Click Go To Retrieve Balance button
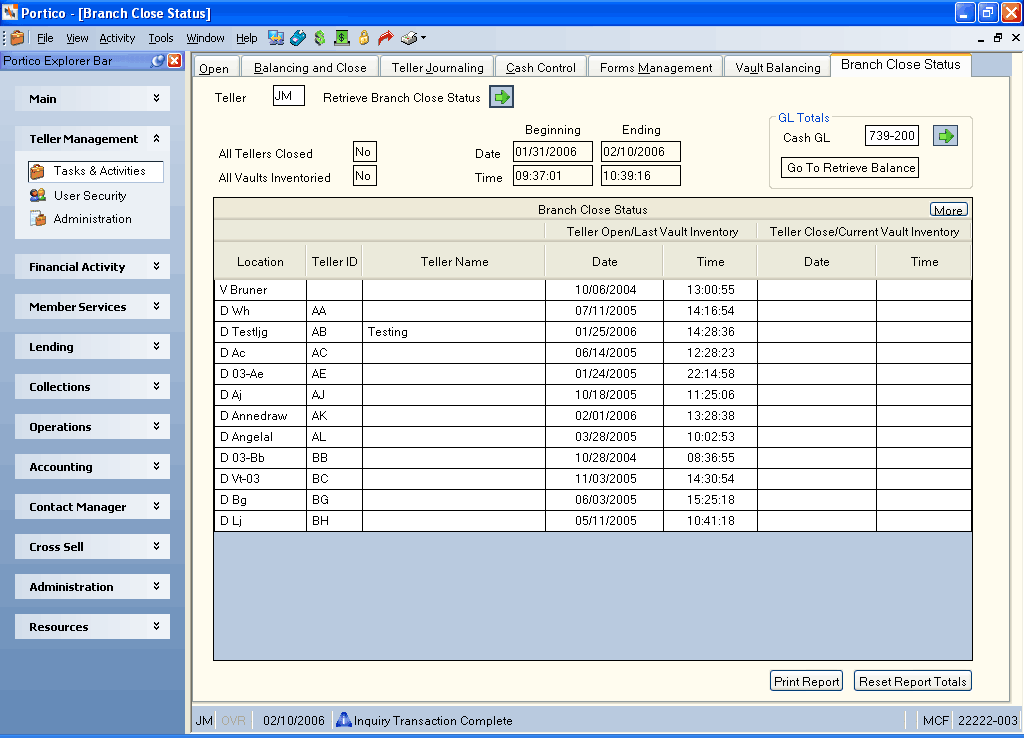The image size is (1024, 738). pyautogui.click(x=850, y=168)
